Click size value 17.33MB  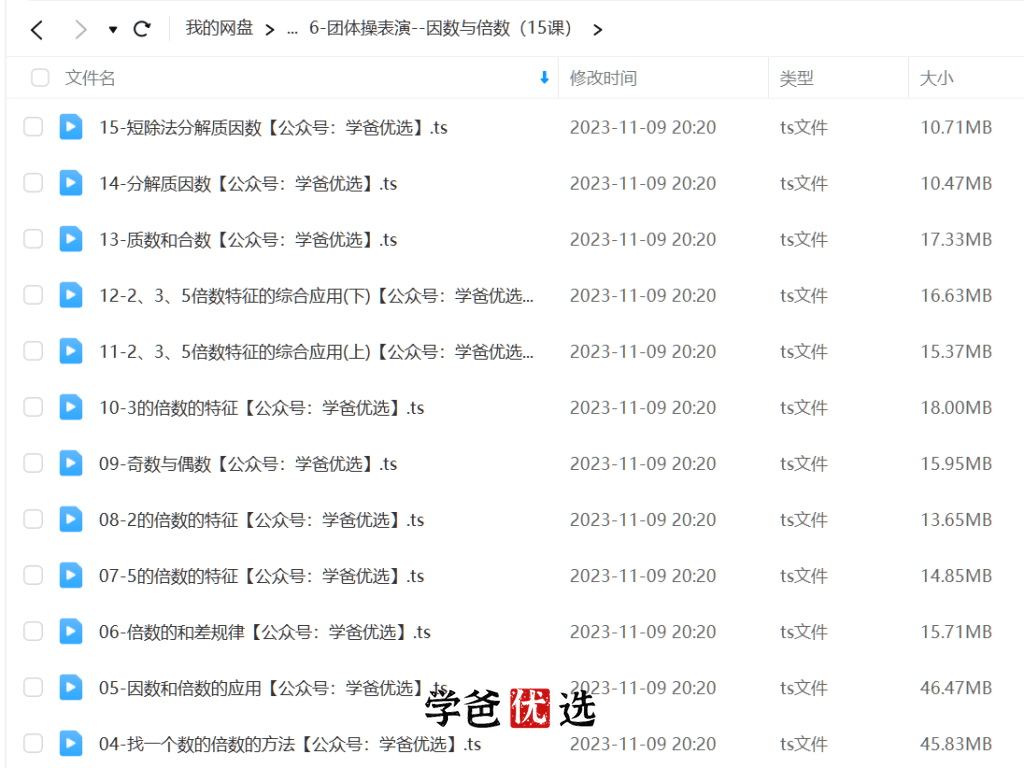pyautogui.click(x=956, y=240)
